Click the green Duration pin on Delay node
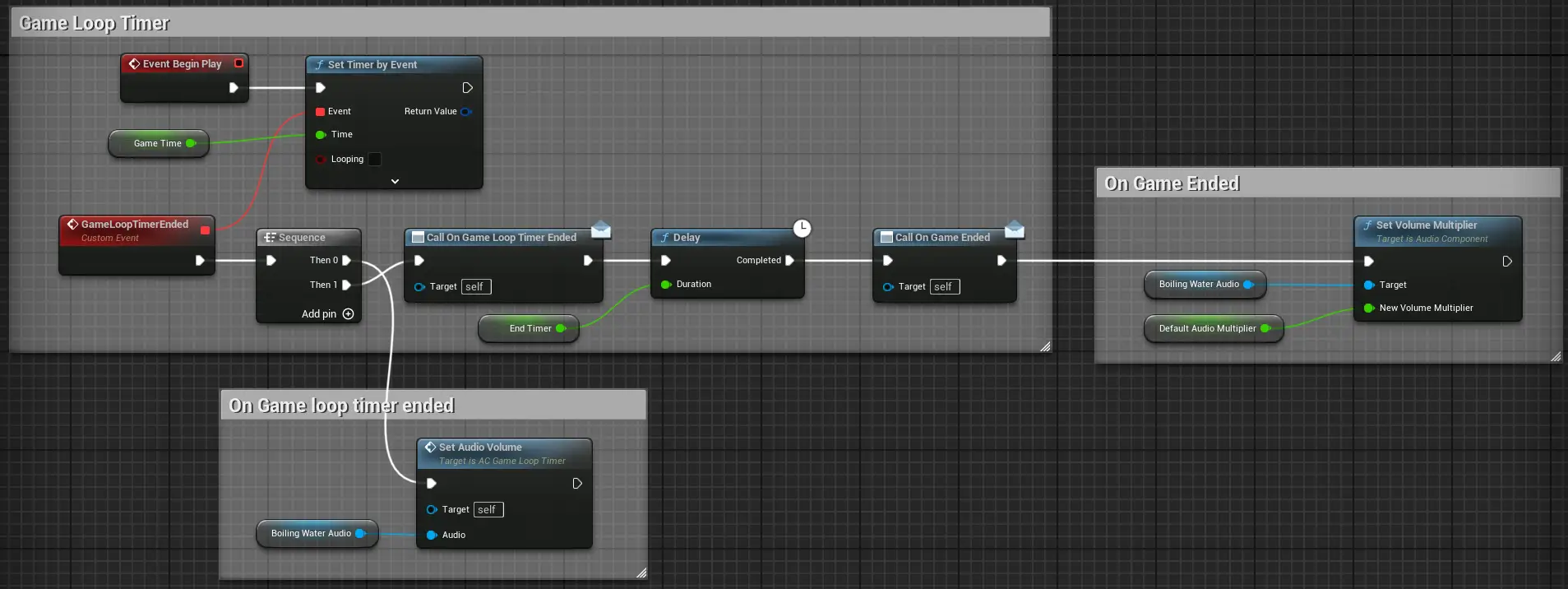The width and height of the screenshot is (1568, 589). click(666, 285)
